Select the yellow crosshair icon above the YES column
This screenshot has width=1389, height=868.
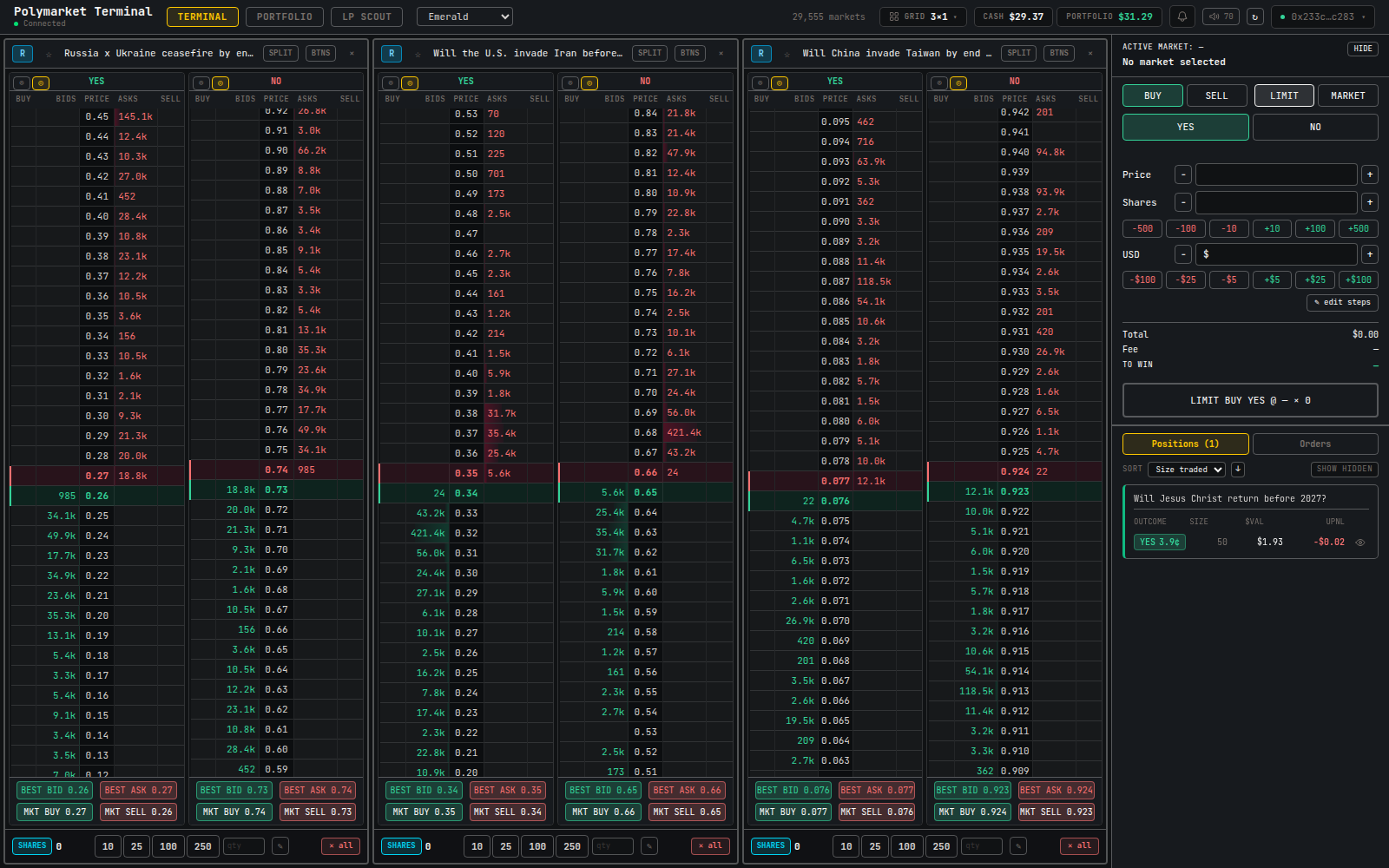(x=40, y=82)
